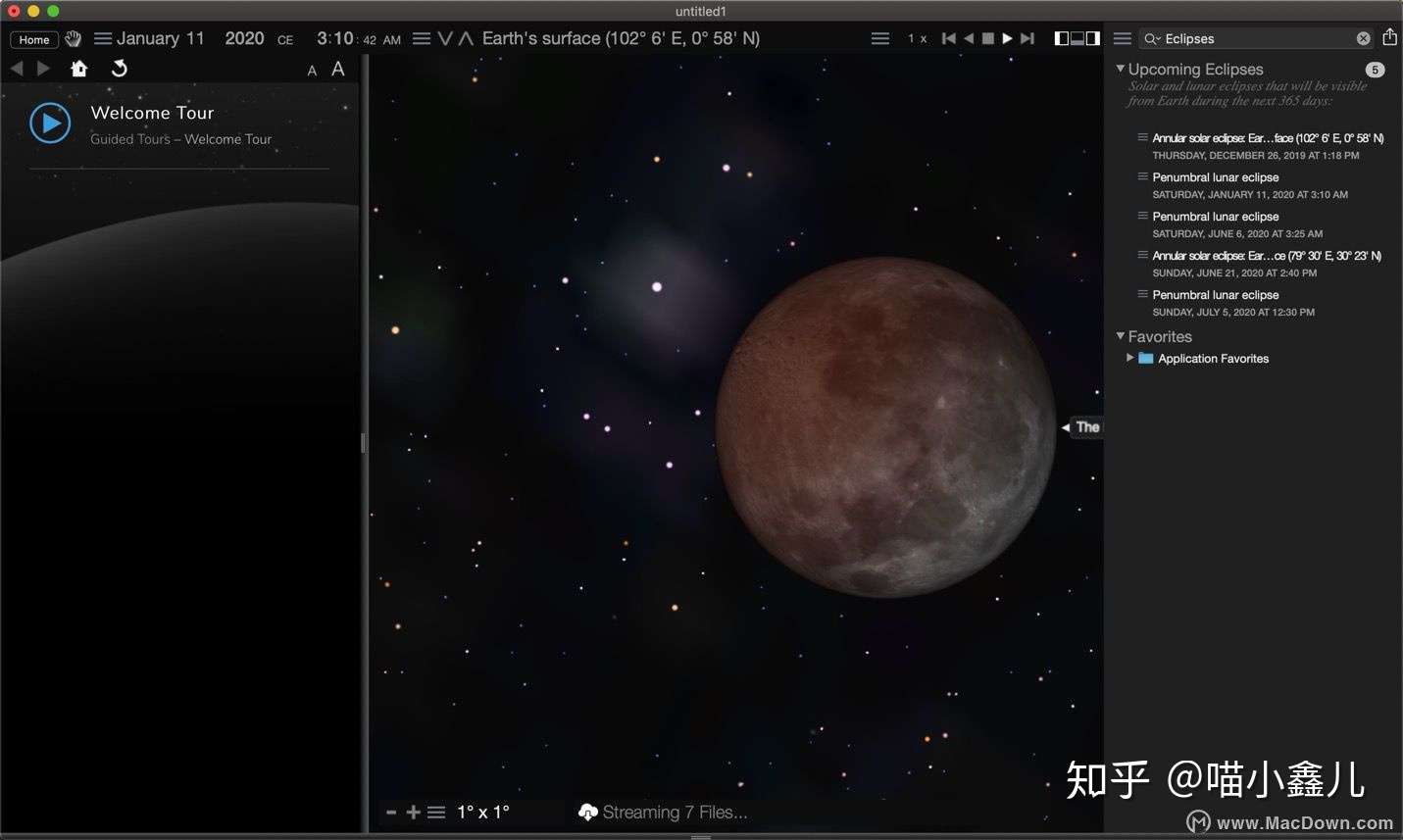Click the left pane splitter handle
Image resolution: width=1403 pixels, height=840 pixels.
[363, 443]
